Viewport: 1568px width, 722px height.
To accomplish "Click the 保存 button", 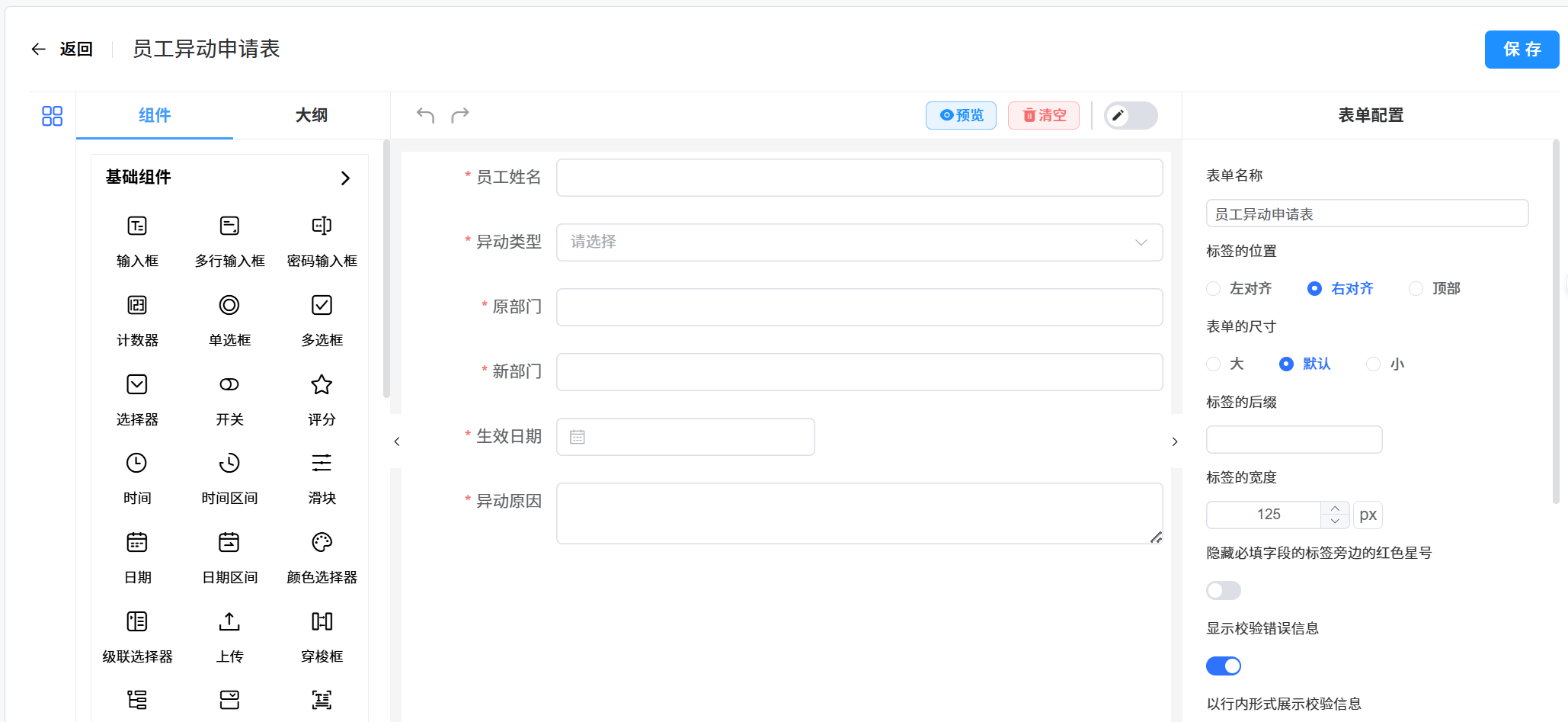I will pyautogui.click(x=1521, y=49).
